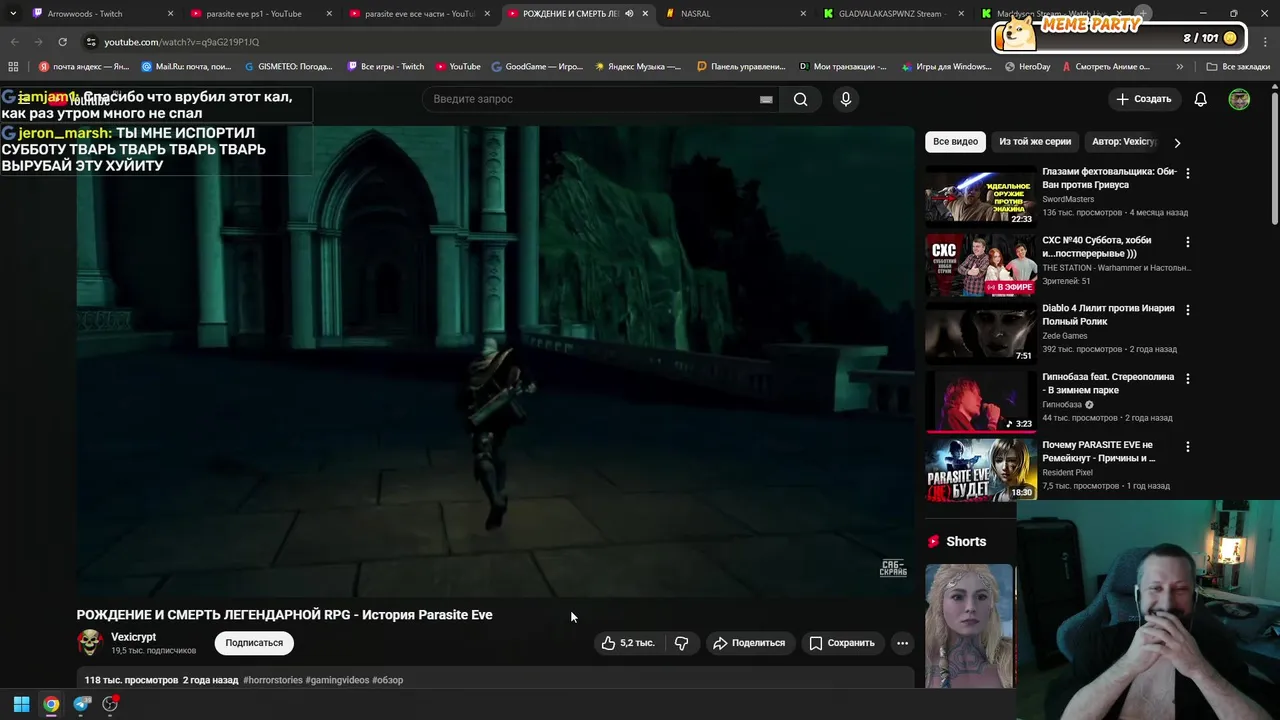
Task: Switch to parasite eve все части tab
Action: [x=417, y=14]
